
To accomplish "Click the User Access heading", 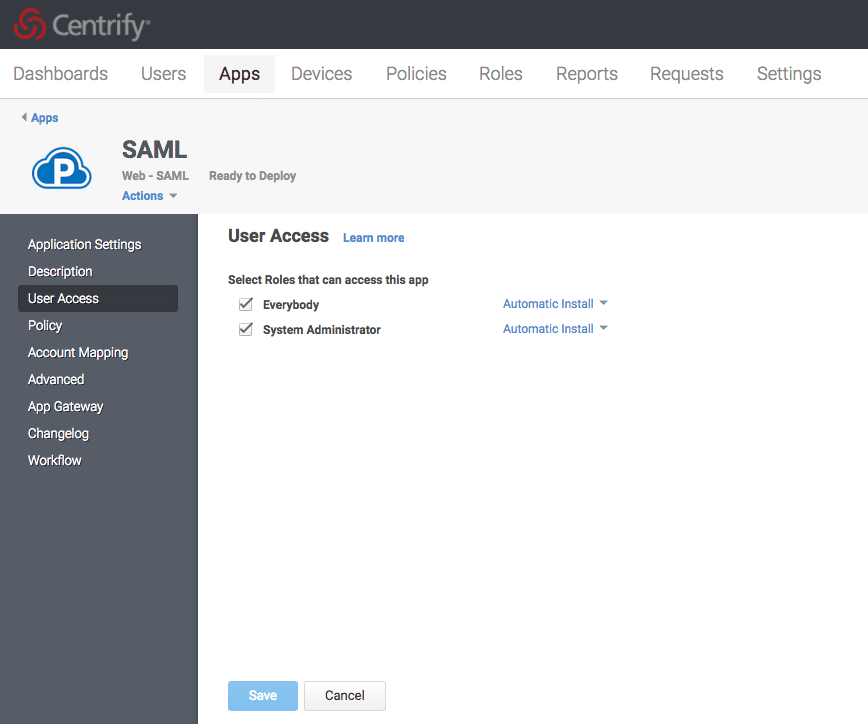I will pyautogui.click(x=278, y=236).
